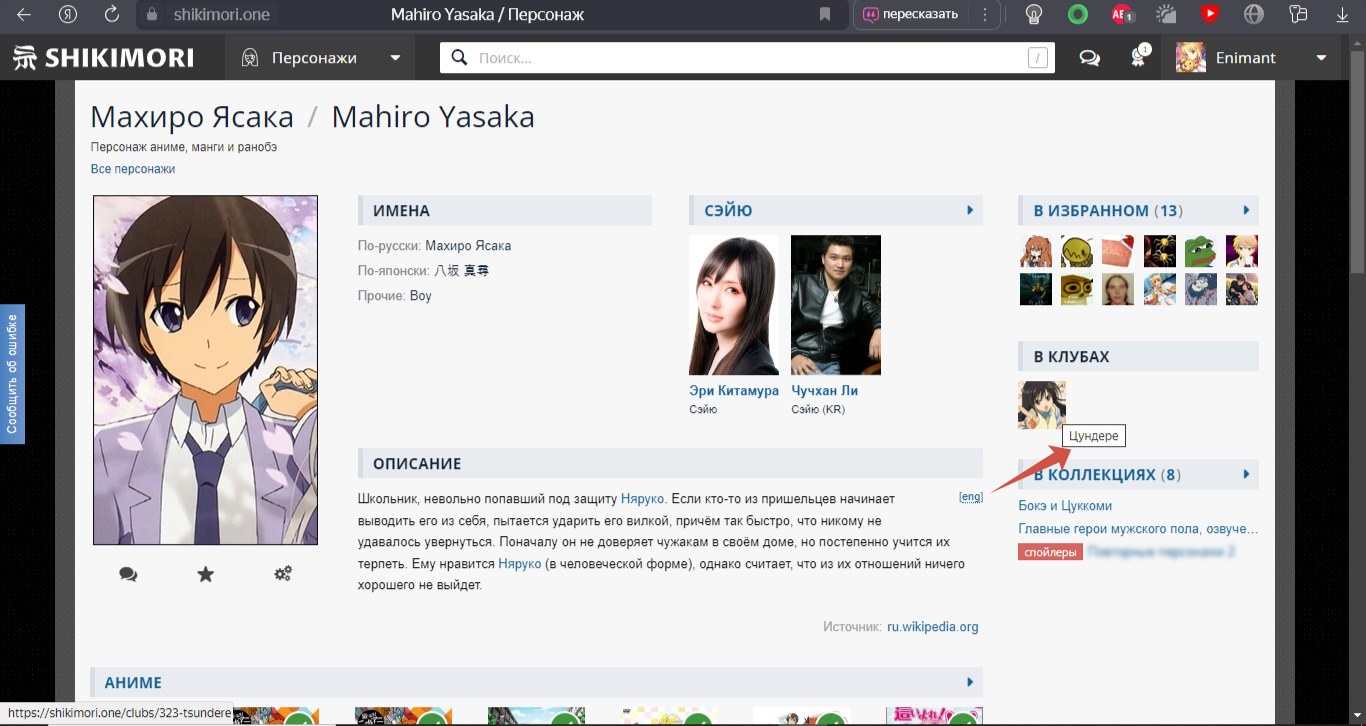
Task: Open the edit gears icon under the poster
Action: 283,574
